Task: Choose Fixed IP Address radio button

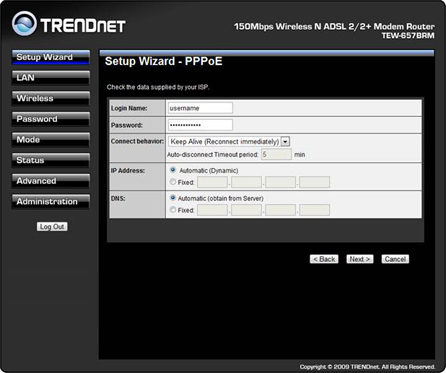Action: click(x=173, y=182)
